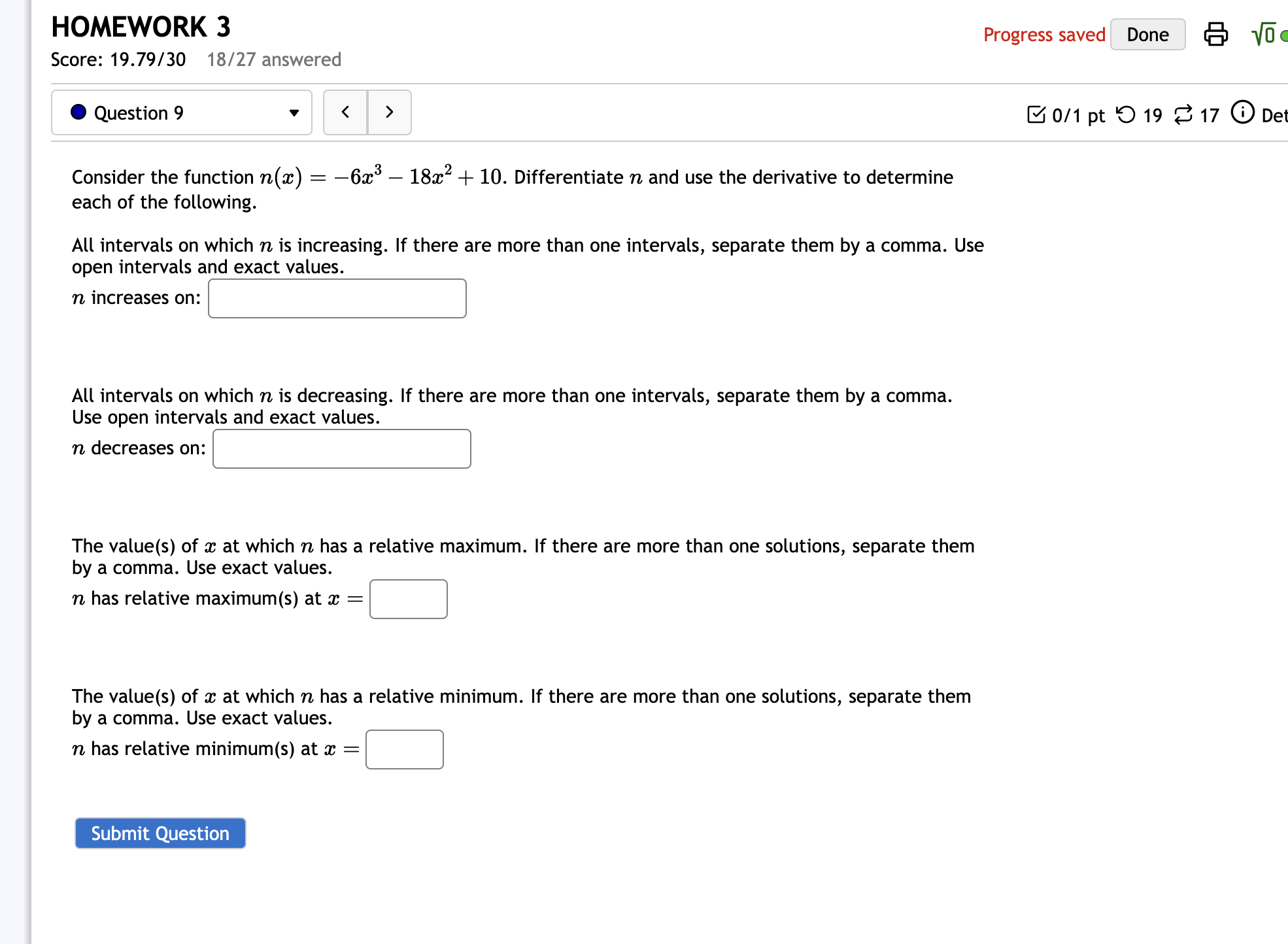
Task: Collapse the Question 9 navigation menu
Action: [294, 112]
